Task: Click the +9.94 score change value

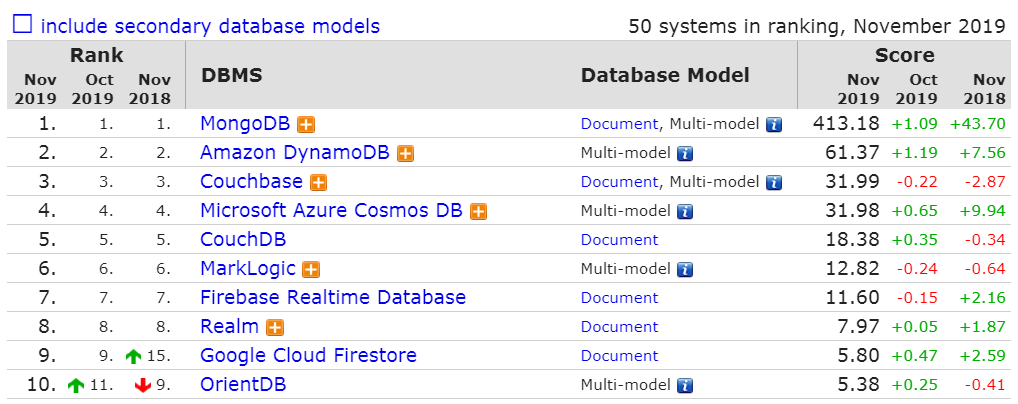Action: coord(981,211)
